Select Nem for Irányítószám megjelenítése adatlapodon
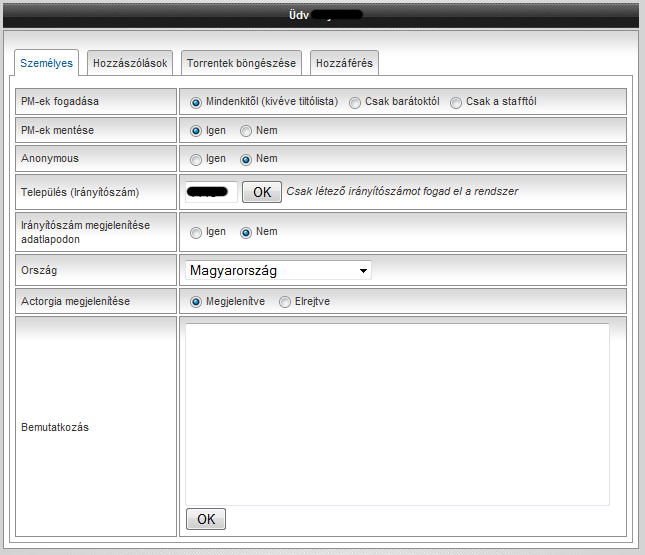The width and height of the screenshot is (645, 555). coord(246,232)
